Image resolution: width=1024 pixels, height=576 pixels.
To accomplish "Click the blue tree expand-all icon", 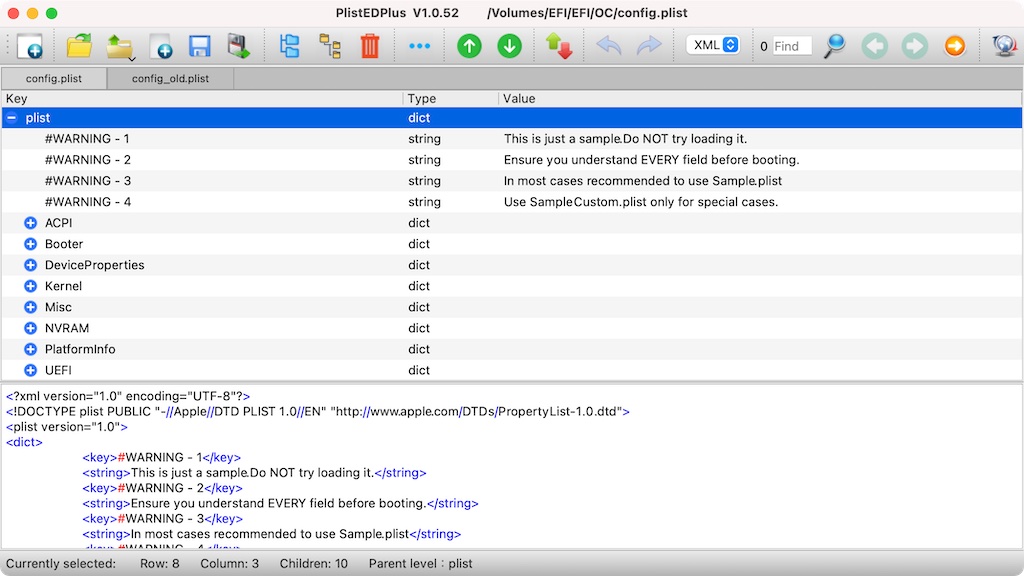I will (x=289, y=46).
